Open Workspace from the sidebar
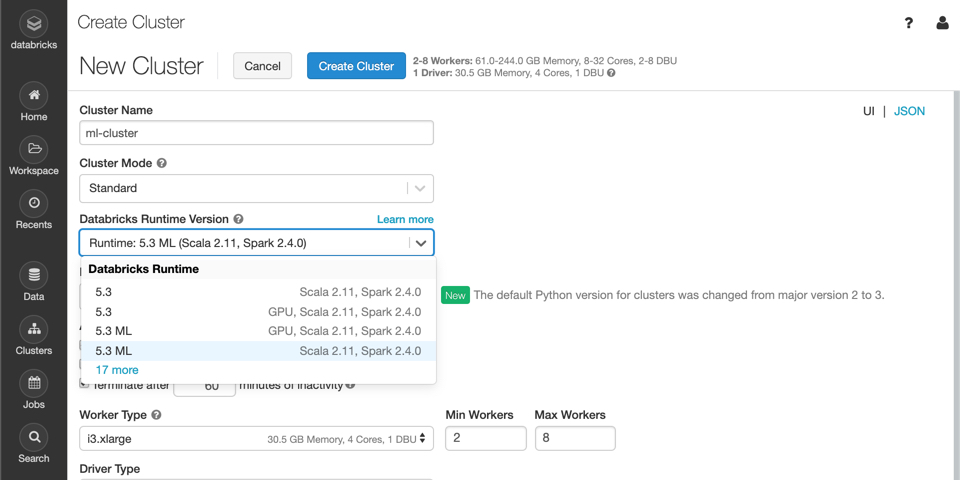 point(34,157)
